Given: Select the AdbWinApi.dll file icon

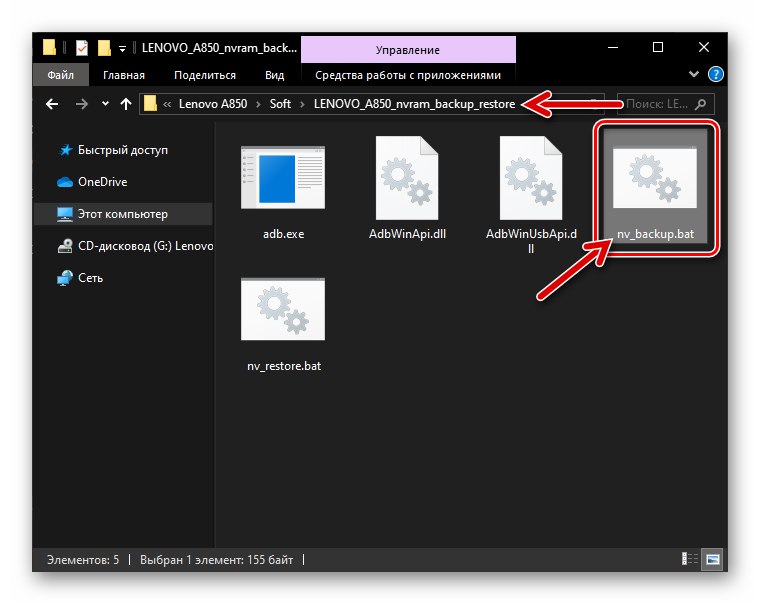Looking at the screenshot, I should click(407, 178).
